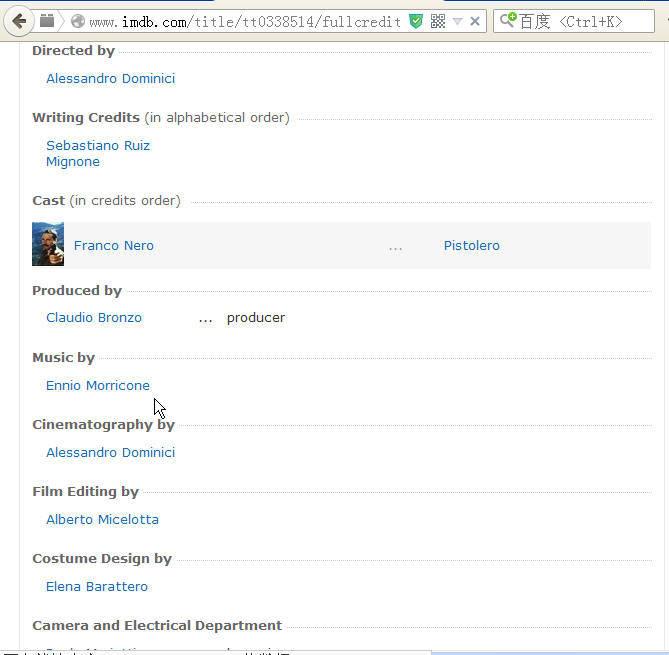Go back with the browser back arrow

[19, 21]
